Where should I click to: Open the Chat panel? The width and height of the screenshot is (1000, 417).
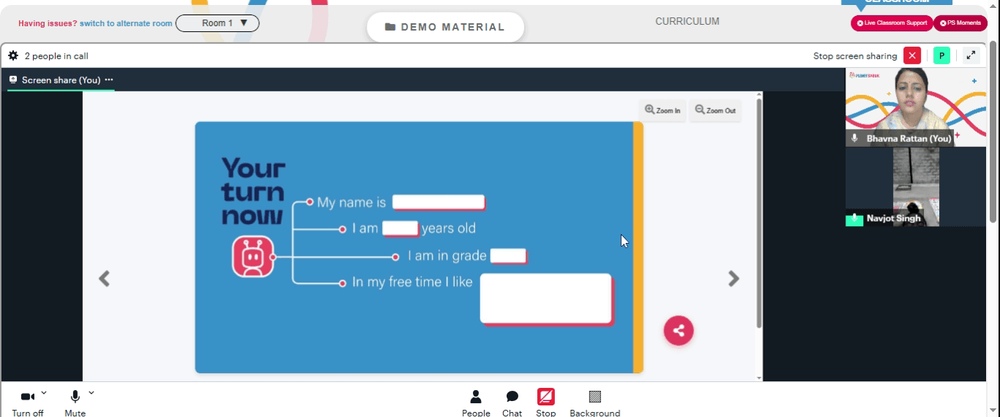(512, 404)
